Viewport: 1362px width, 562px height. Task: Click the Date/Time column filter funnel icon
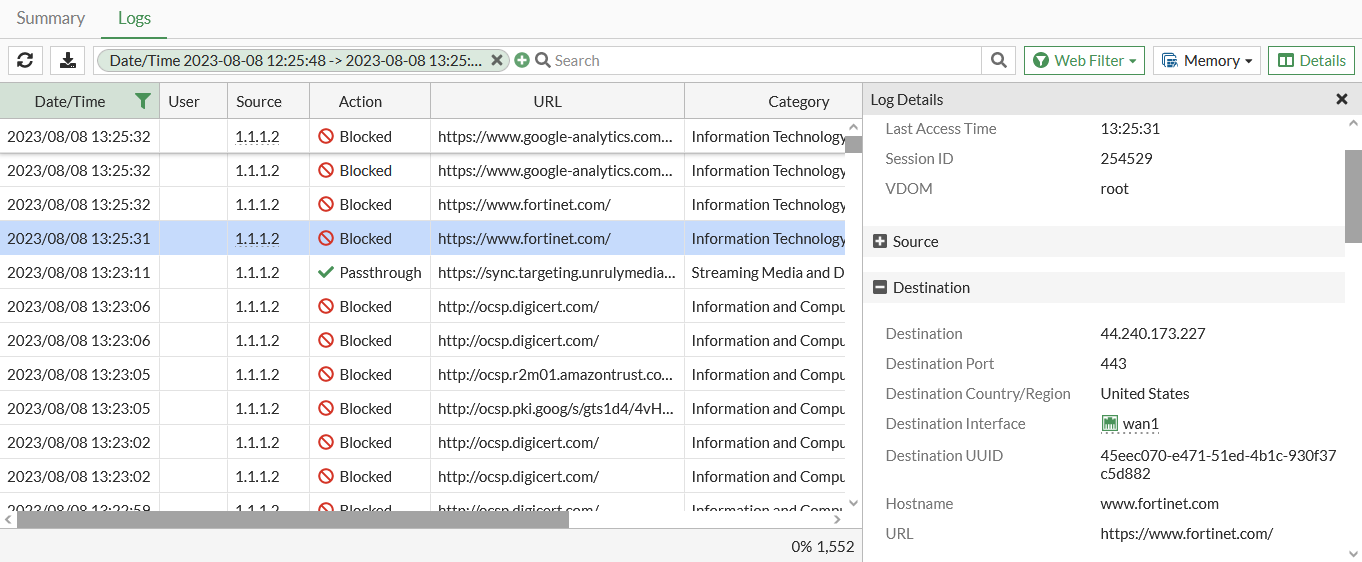click(143, 101)
